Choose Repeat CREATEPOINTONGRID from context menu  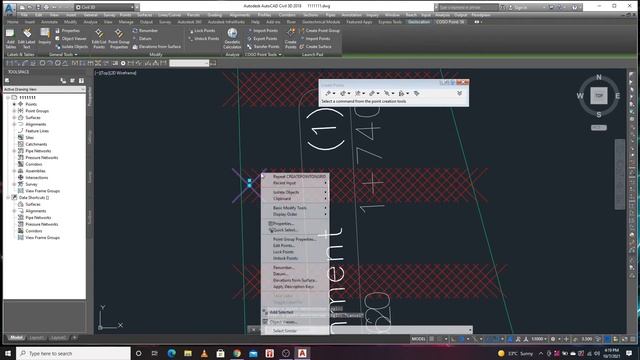click(x=295, y=176)
